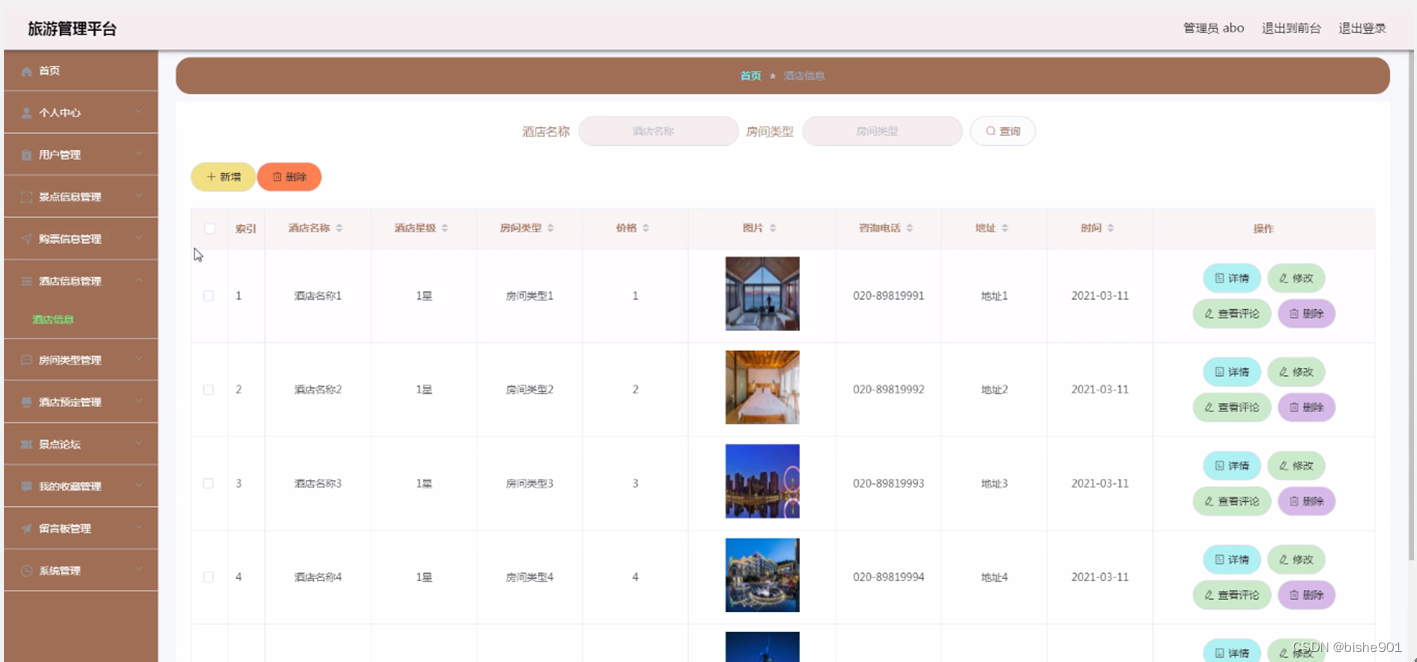Sort by 时间 column sort icon

click(1111, 228)
